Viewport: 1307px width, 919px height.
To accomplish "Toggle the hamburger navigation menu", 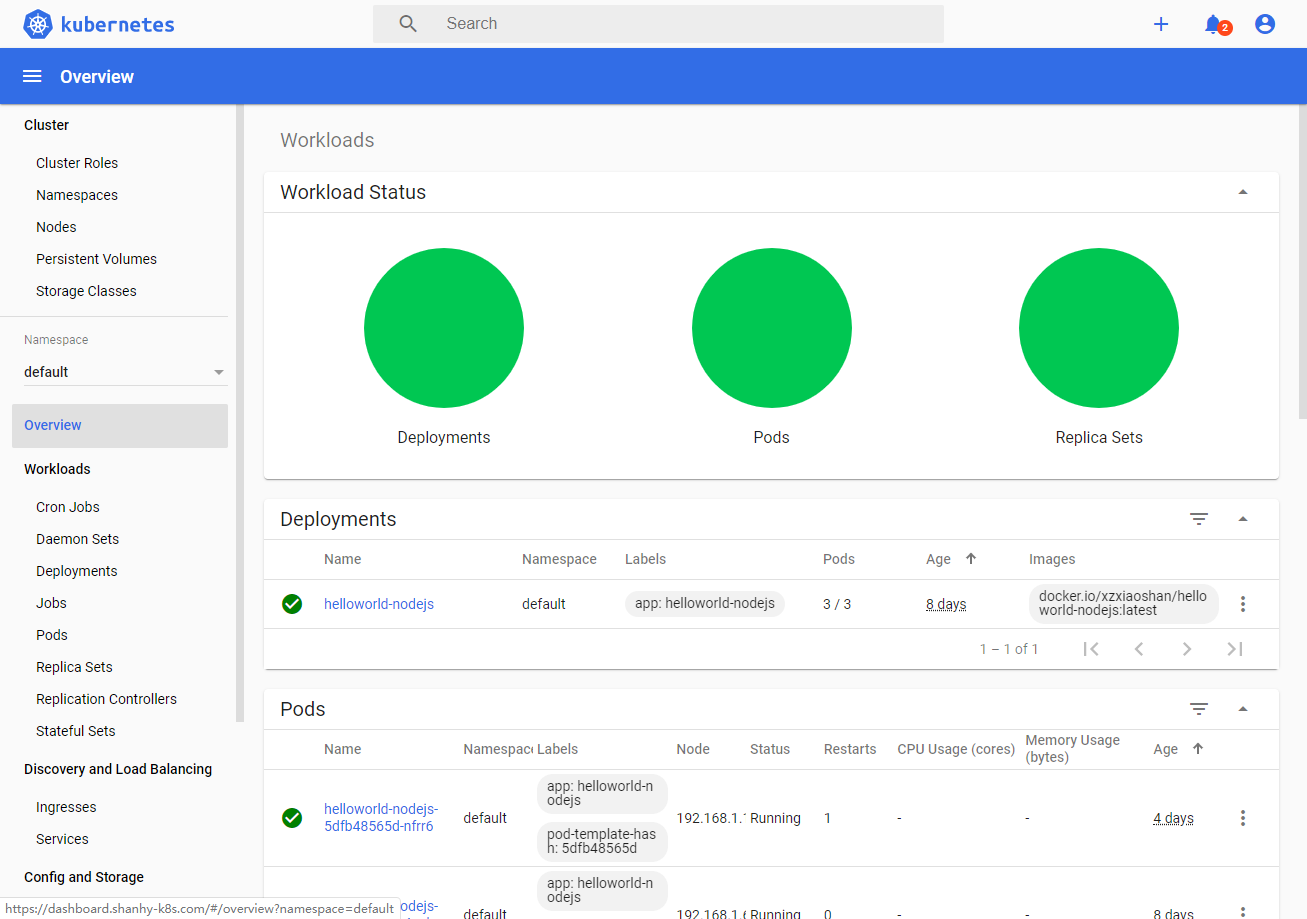I will click(32, 77).
